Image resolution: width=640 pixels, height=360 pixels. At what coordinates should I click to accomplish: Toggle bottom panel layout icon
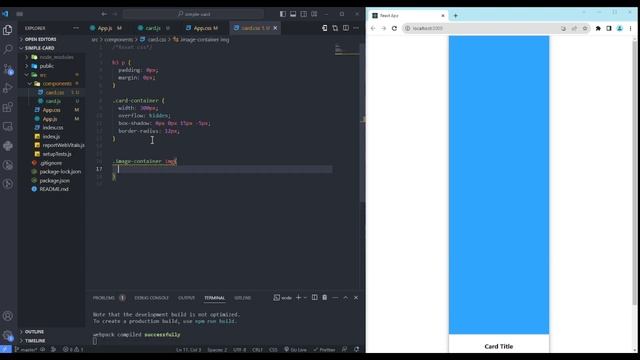293,14
